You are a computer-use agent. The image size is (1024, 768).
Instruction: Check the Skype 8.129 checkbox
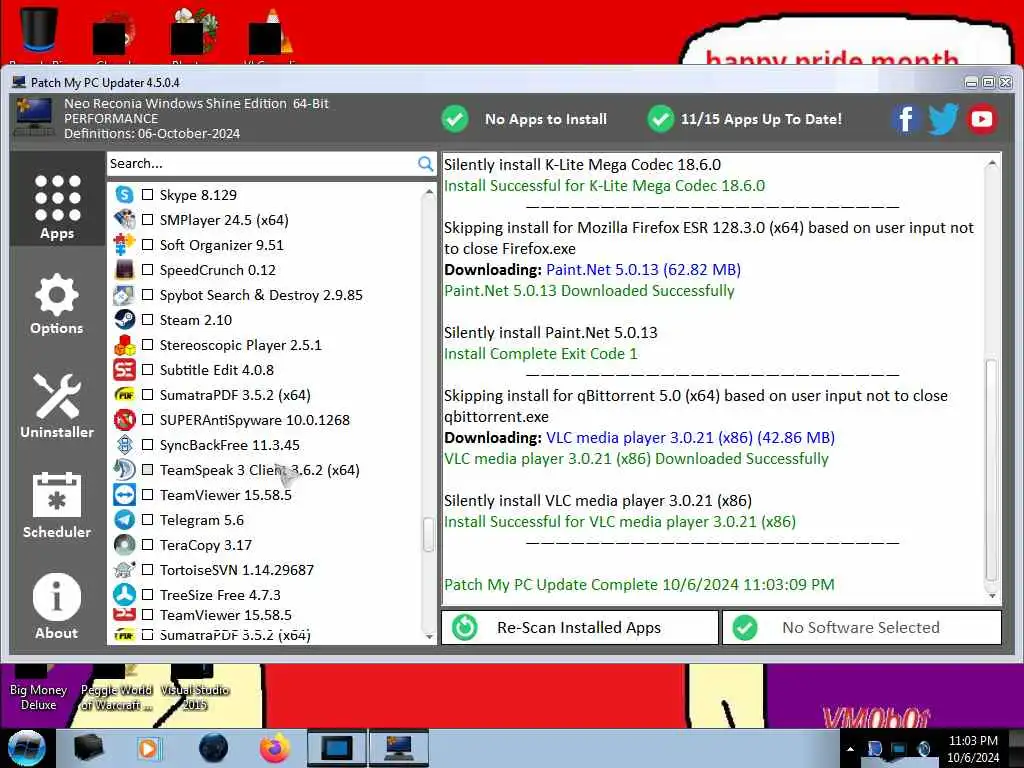click(x=148, y=195)
